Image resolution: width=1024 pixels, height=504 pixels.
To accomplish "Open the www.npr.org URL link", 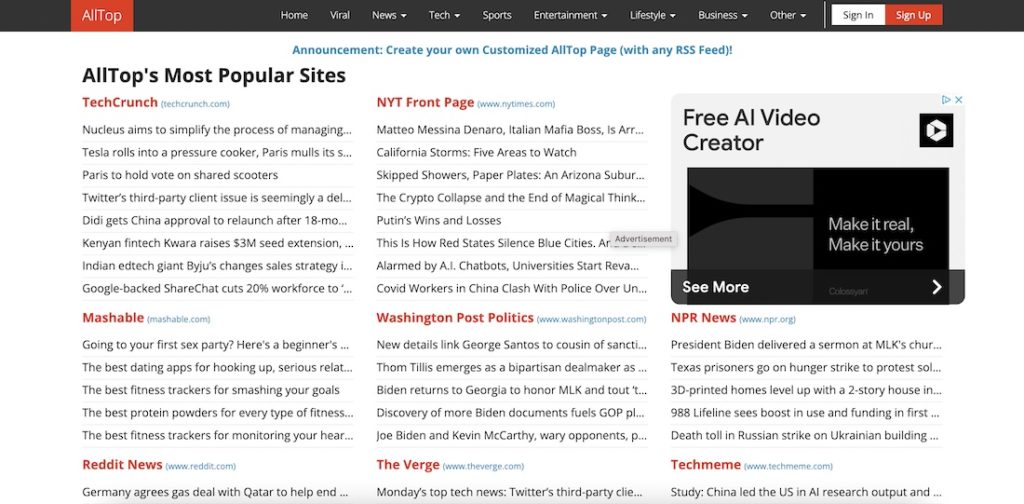I will (x=767, y=319).
